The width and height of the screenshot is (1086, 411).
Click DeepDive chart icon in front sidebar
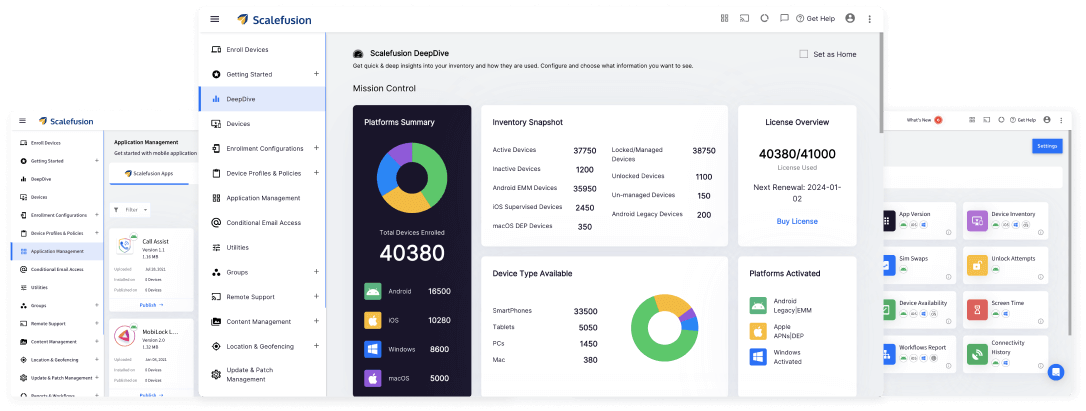pos(216,99)
